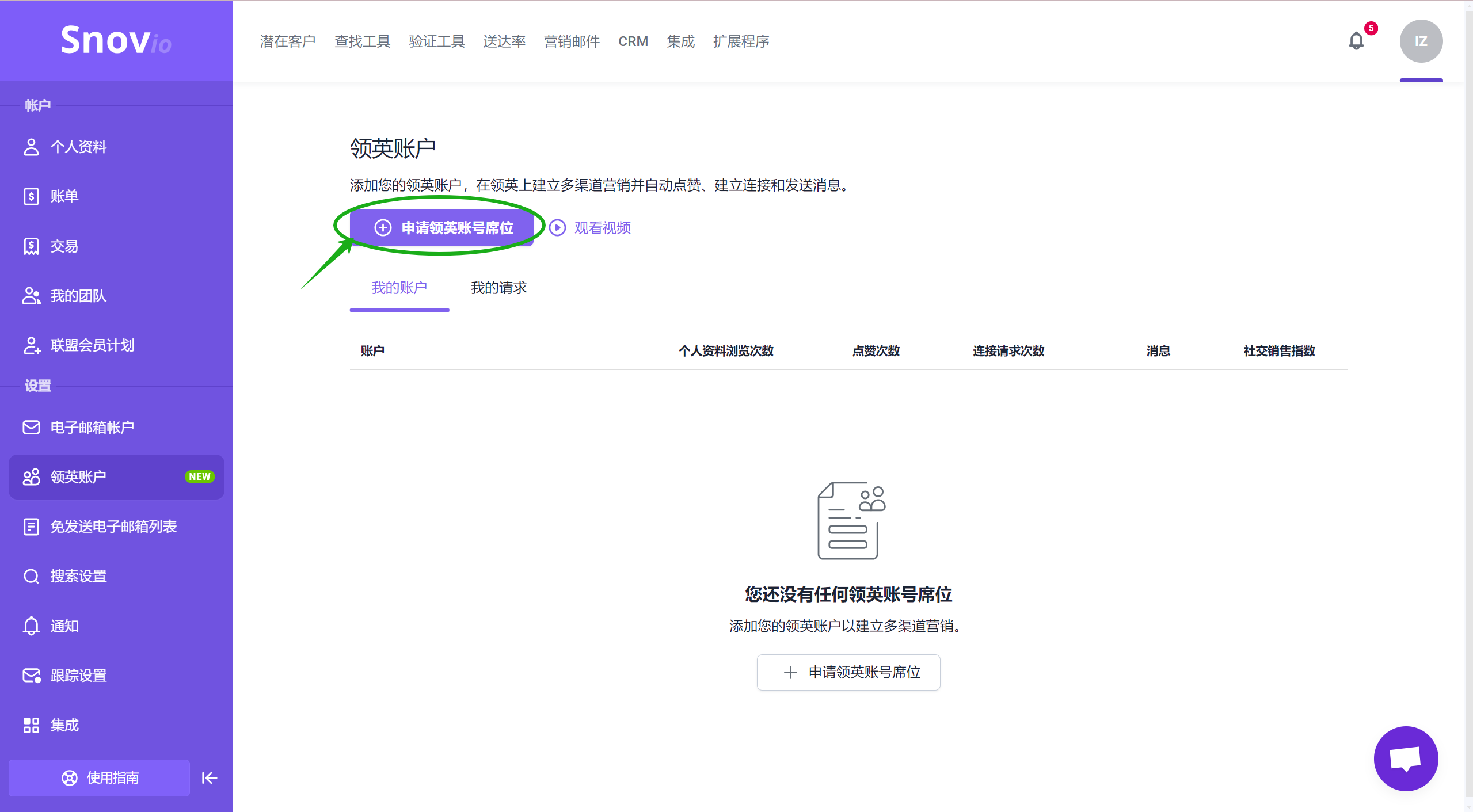1473x812 pixels.
Task: Click the NEW badge on 领英账户
Action: 200,476
